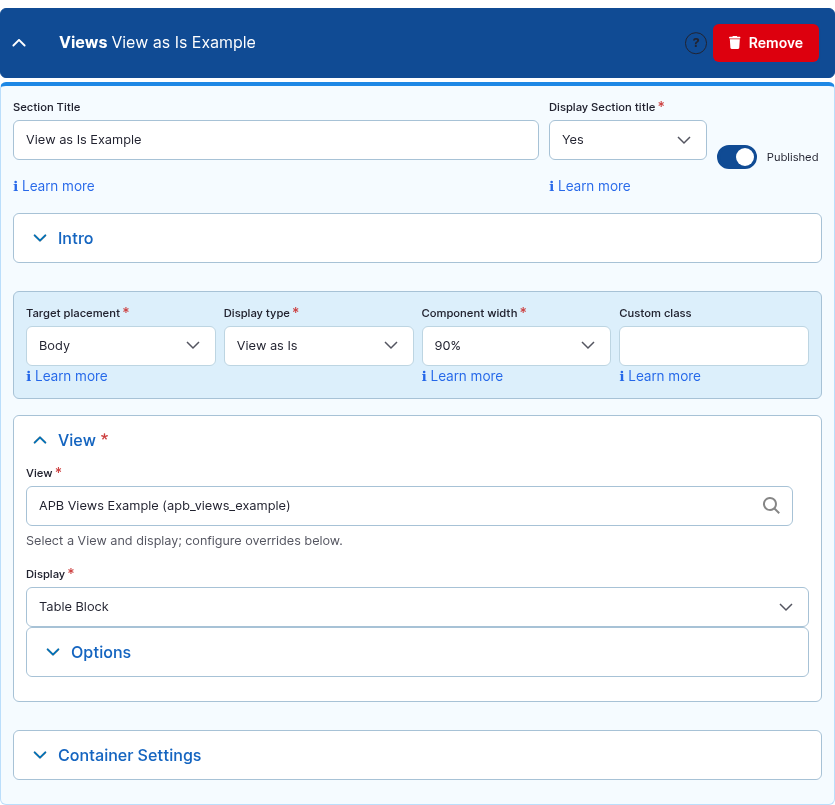The height and width of the screenshot is (805, 835).
Task: Expand Container Settings section
Action: (417, 755)
